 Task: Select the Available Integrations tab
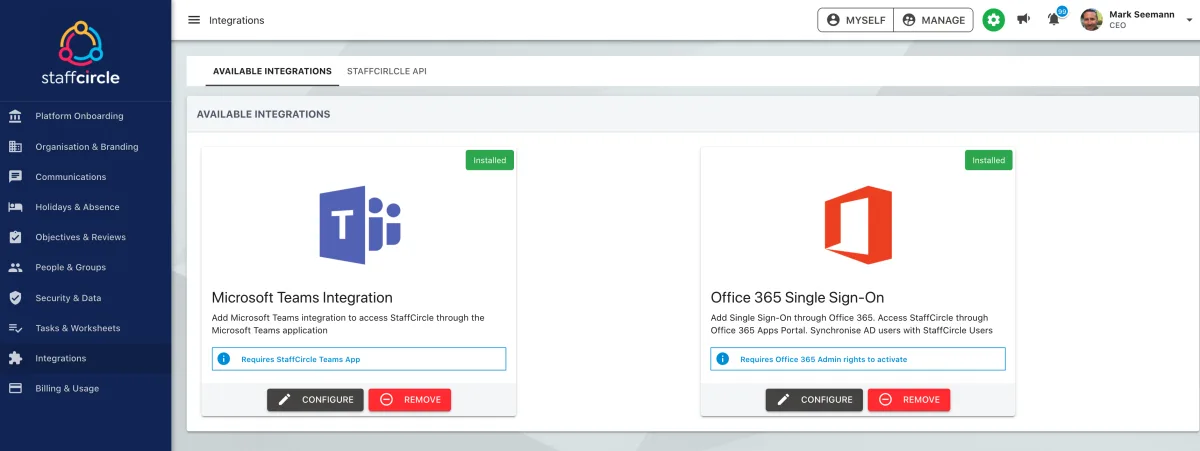[272, 71]
